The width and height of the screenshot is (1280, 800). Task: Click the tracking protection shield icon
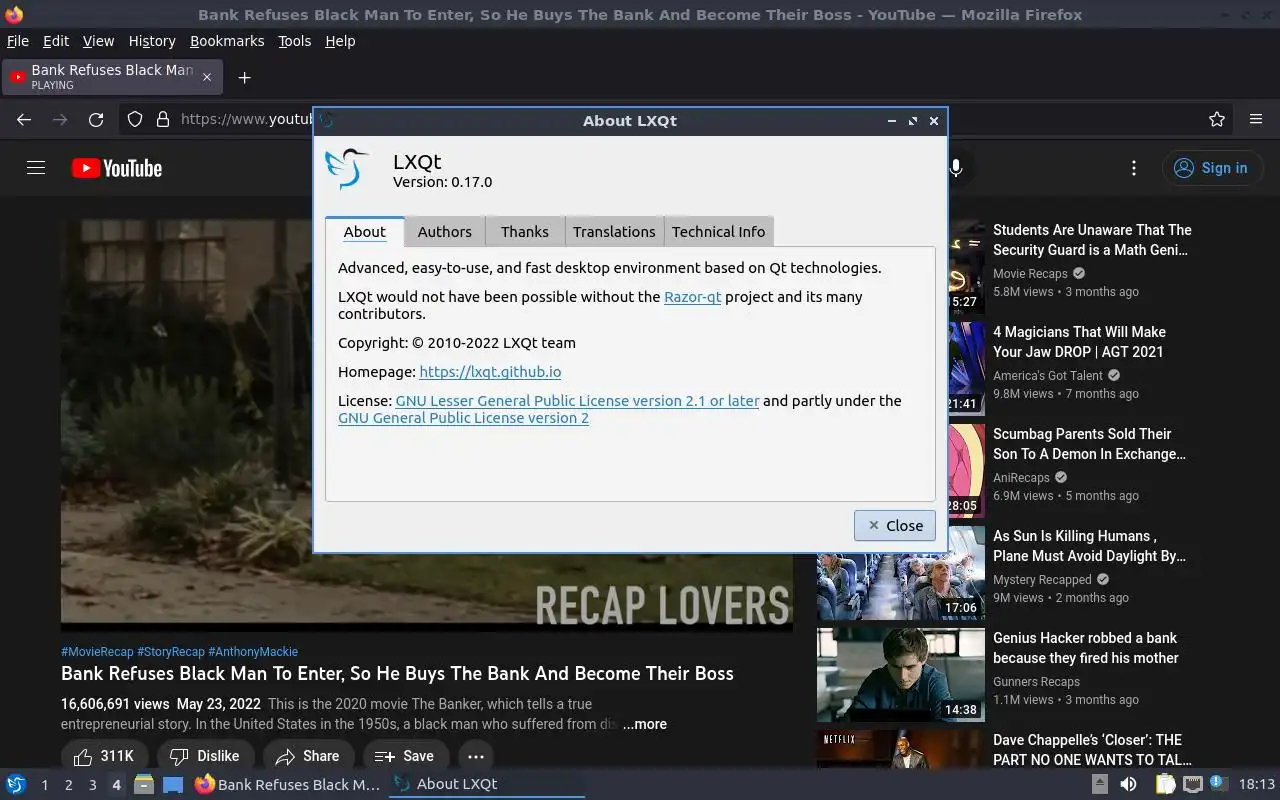[135, 119]
